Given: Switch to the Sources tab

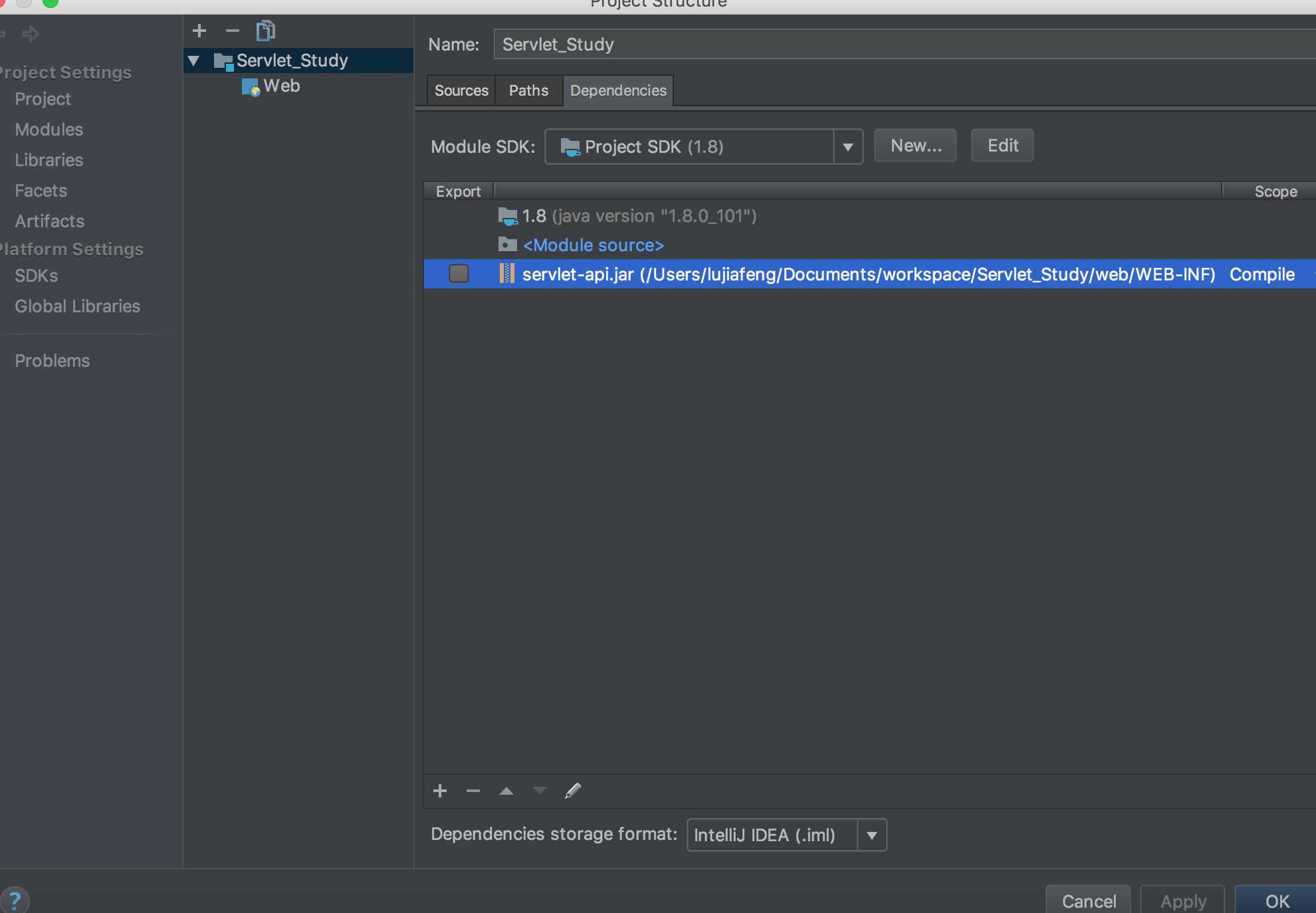Looking at the screenshot, I should [x=461, y=90].
